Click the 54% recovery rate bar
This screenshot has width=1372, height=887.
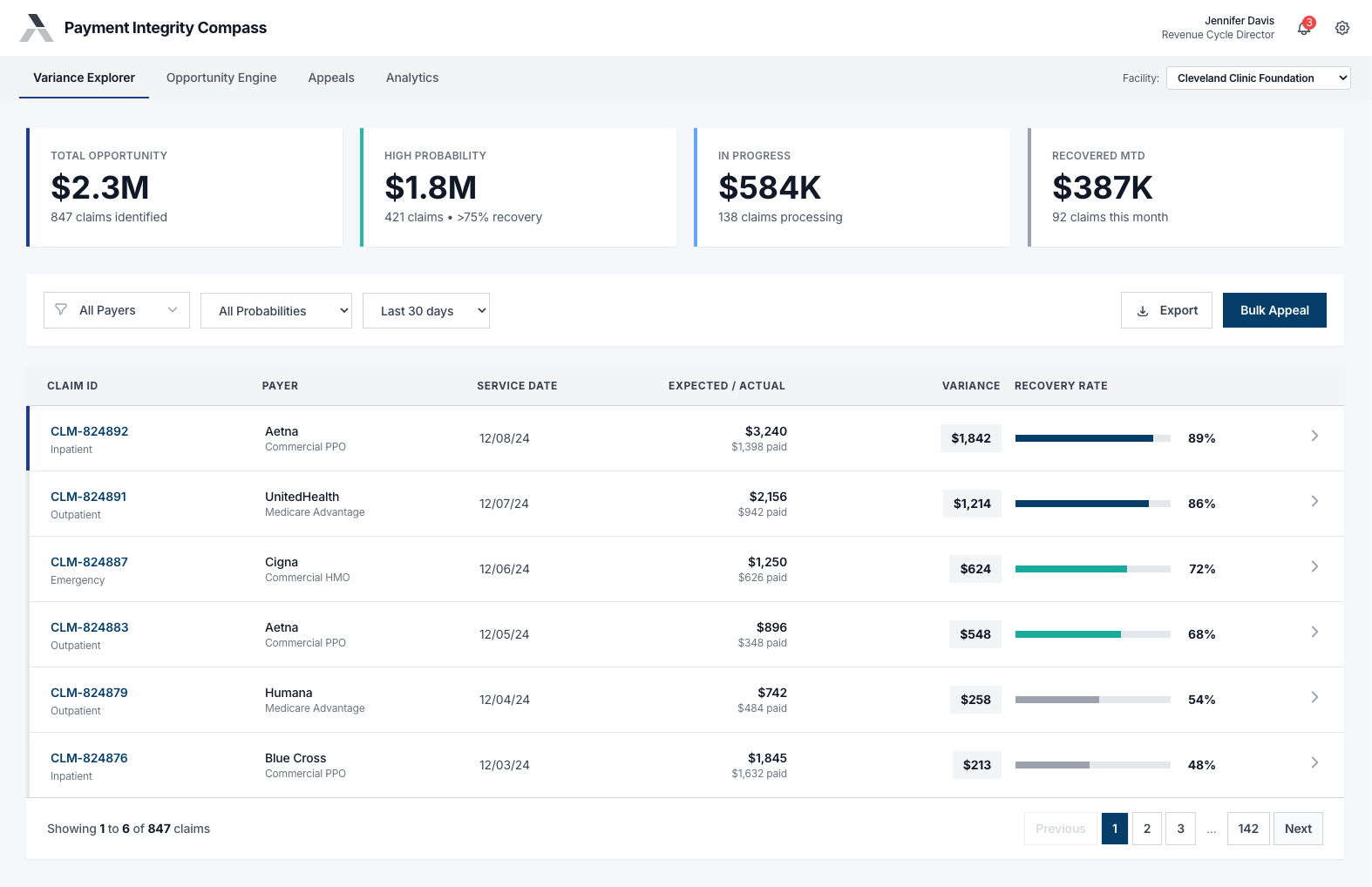[1093, 700]
